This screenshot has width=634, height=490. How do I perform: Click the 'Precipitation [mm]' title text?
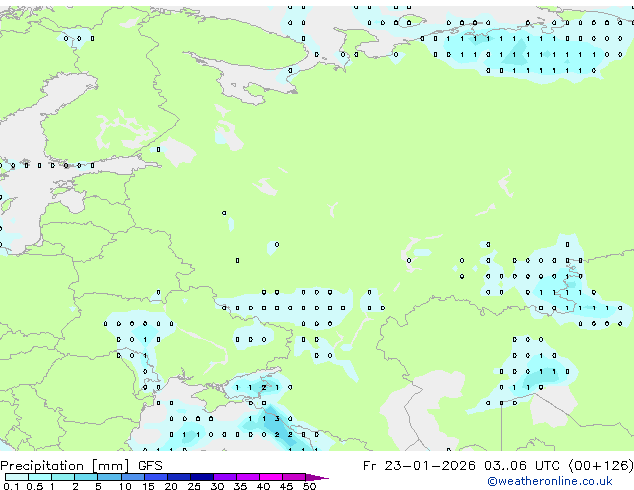coord(65,466)
